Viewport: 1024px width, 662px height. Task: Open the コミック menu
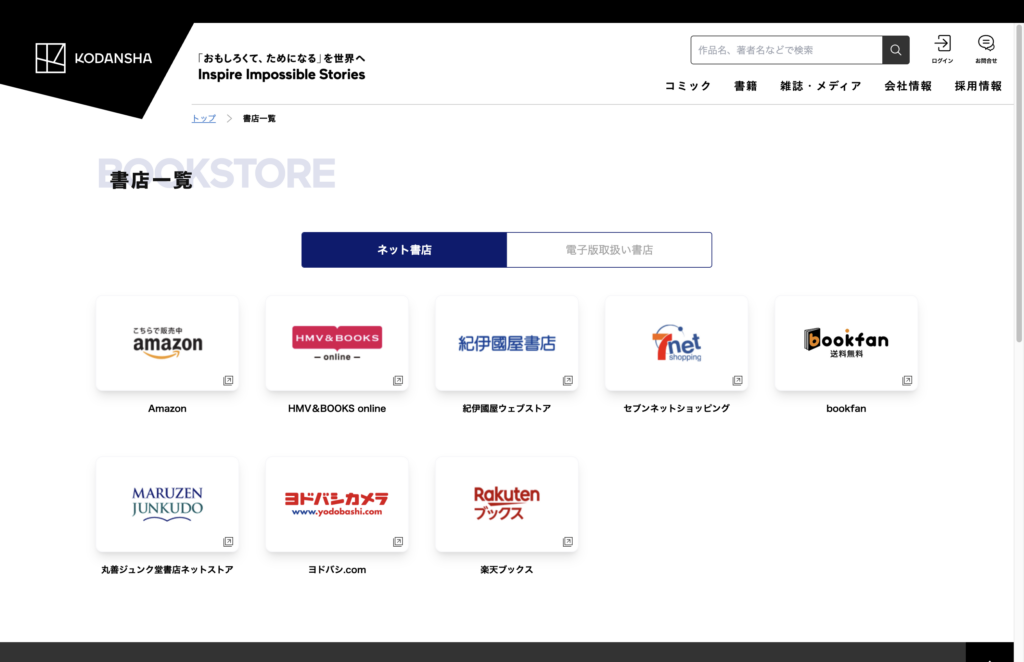(x=688, y=86)
